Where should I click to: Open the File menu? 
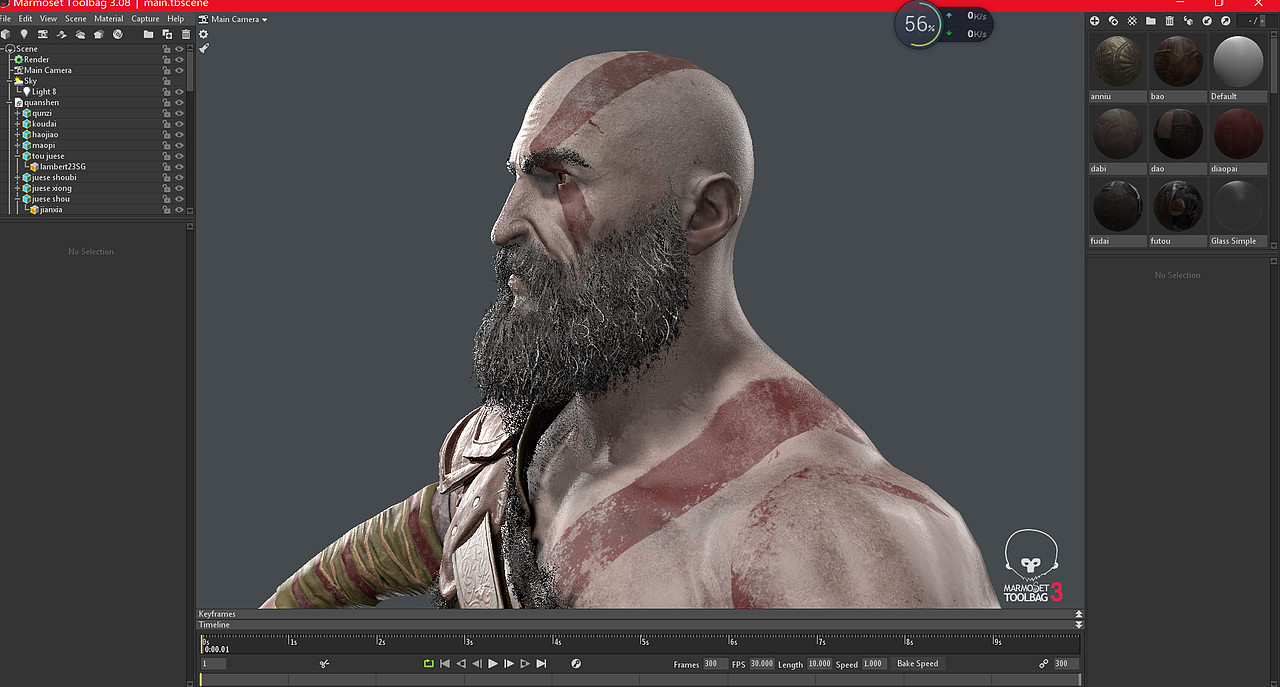(x=6, y=19)
